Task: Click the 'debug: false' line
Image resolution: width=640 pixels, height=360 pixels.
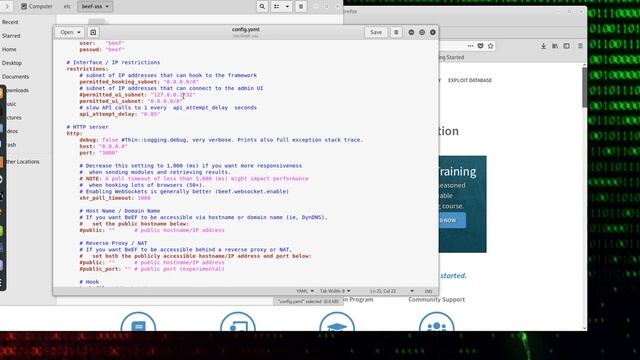Action: (221, 140)
